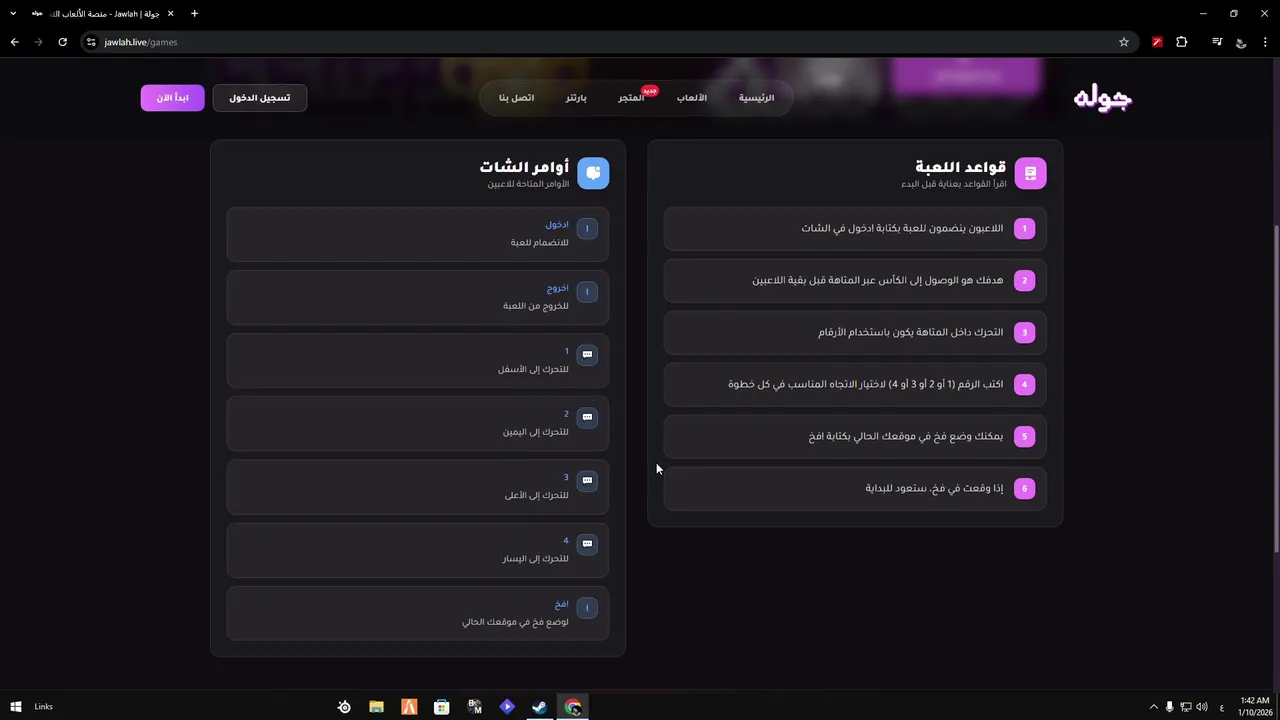Image resolution: width=1280 pixels, height=720 pixels.
Task: Click the جوله site logo
Action: [1102, 98]
